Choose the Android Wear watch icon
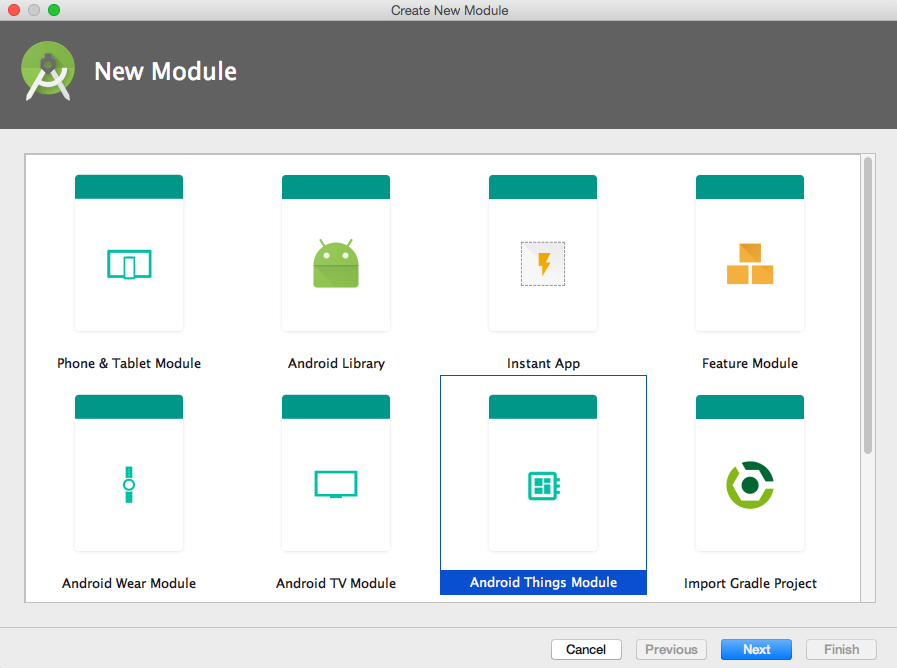Viewport: 897px width, 668px height. 129,484
